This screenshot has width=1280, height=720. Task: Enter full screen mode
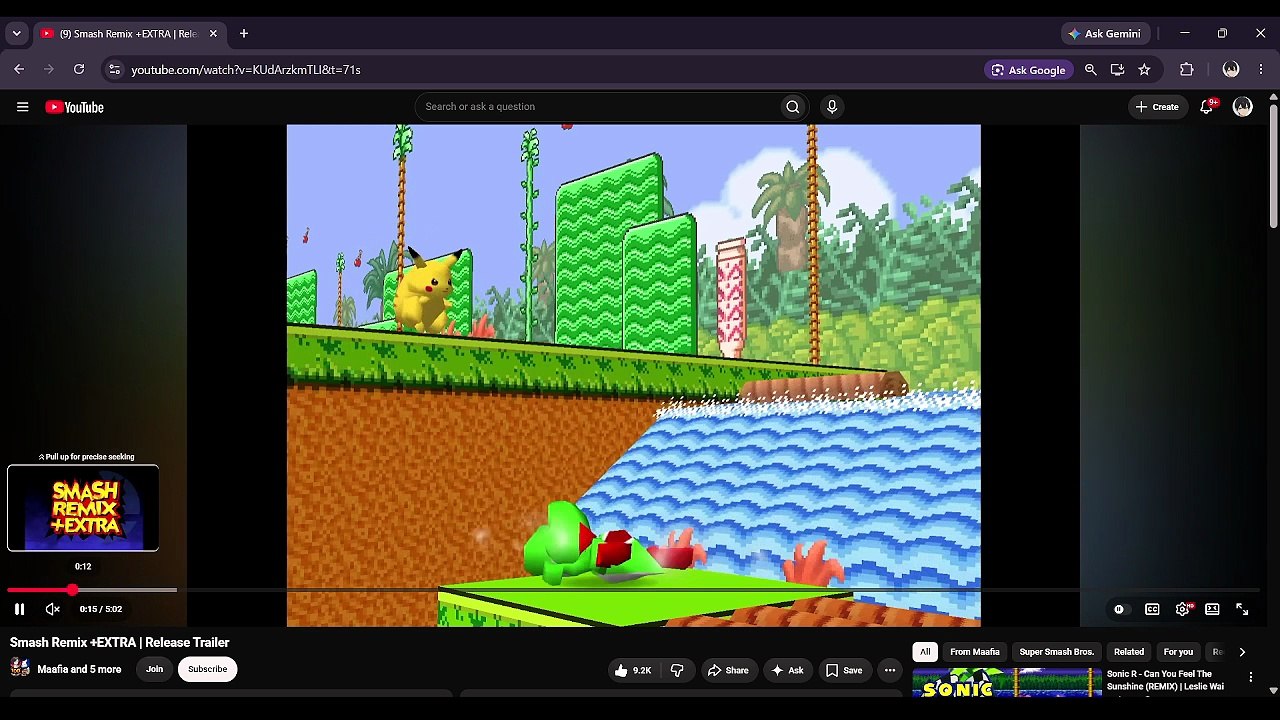(x=1242, y=609)
